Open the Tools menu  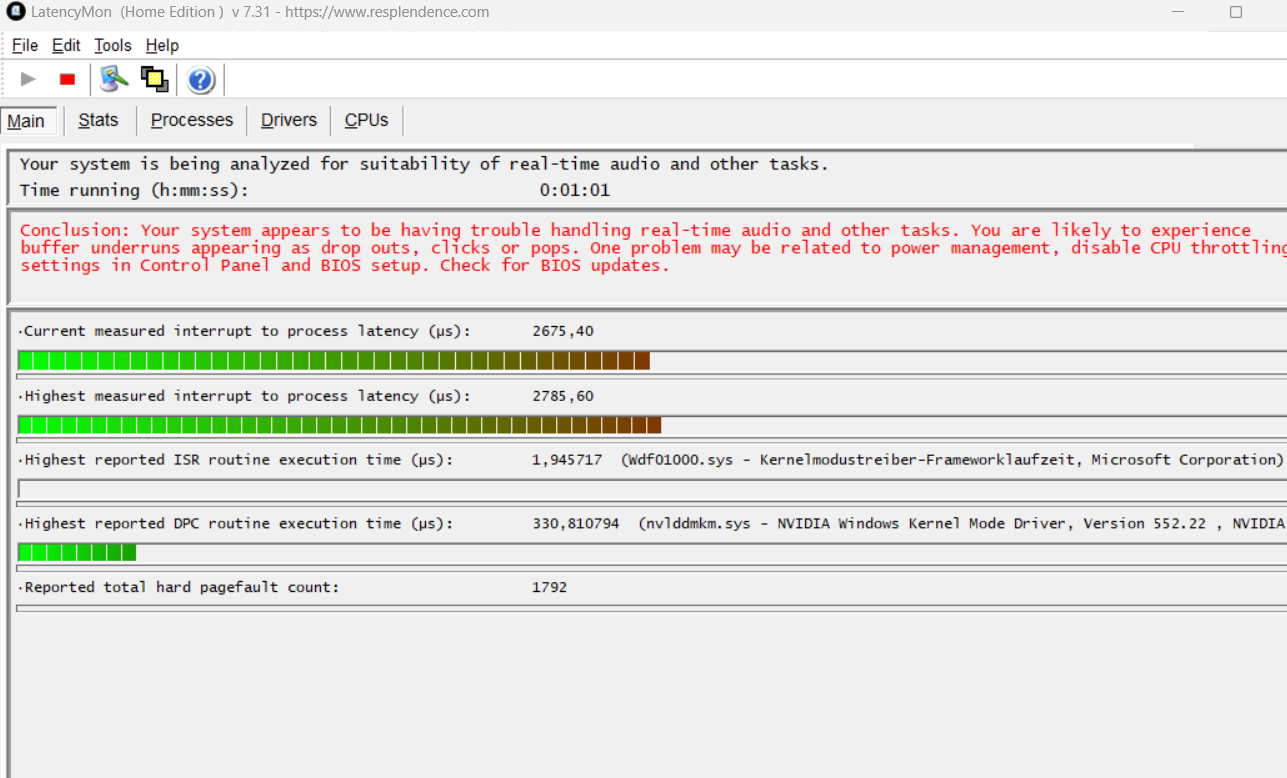pyautogui.click(x=113, y=45)
